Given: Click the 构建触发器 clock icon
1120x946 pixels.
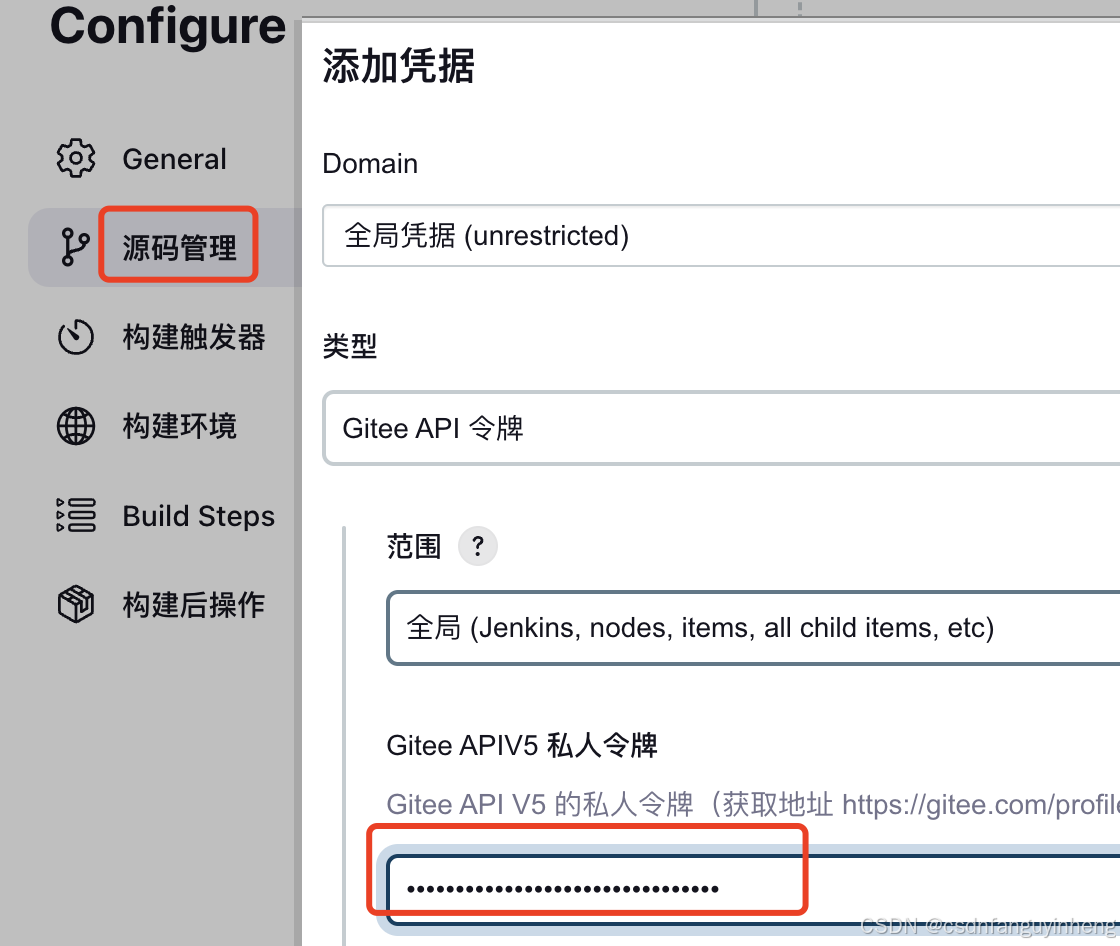Looking at the screenshot, I should [x=76, y=337].
